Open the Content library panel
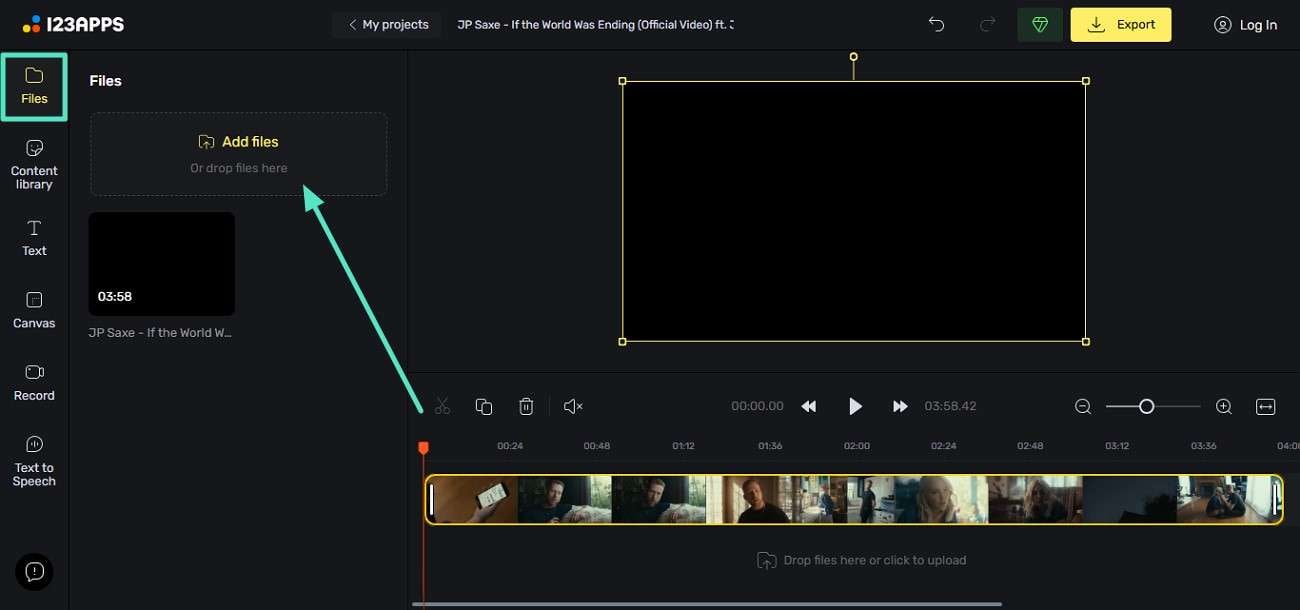Viewport: 1300px width, 610px height. [x=34, y=165]
